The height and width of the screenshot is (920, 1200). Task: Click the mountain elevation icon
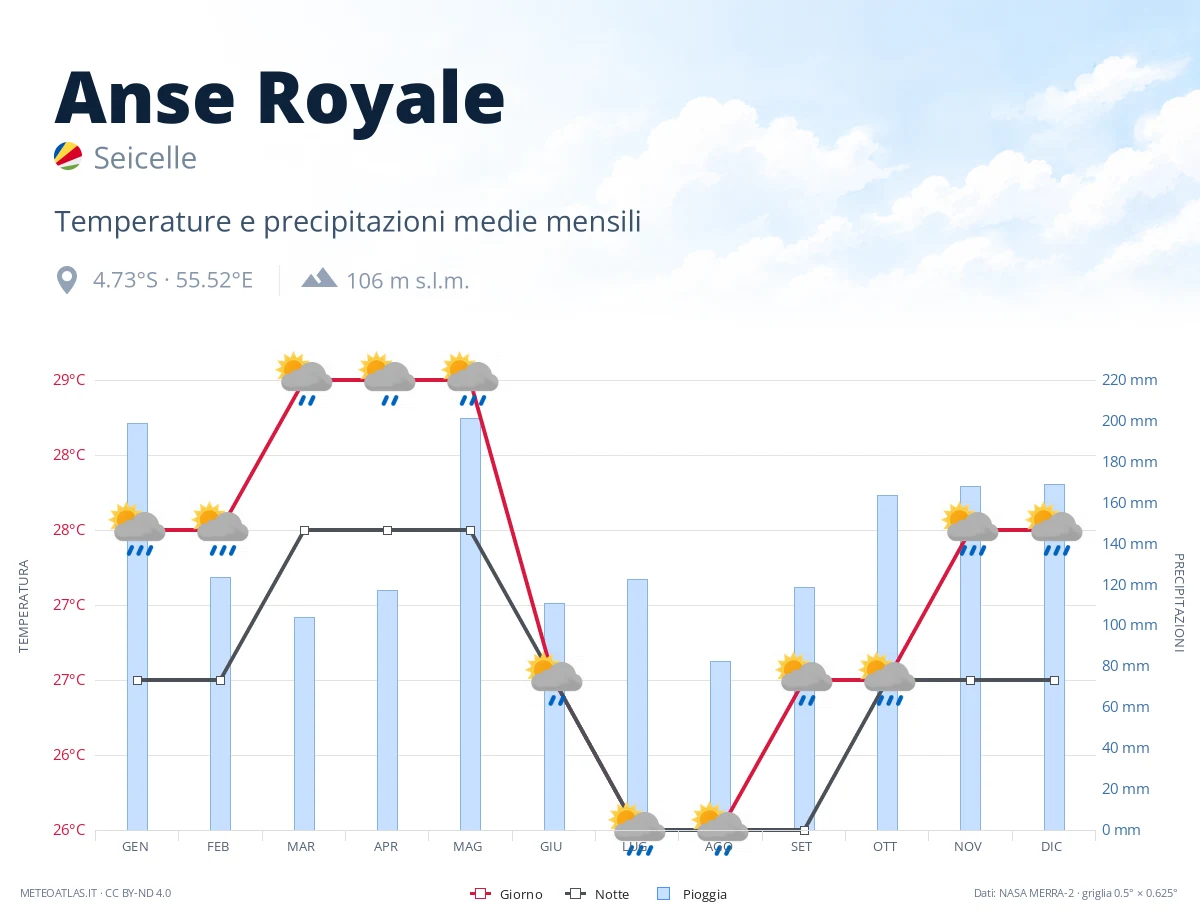click(x=319, y=277)
